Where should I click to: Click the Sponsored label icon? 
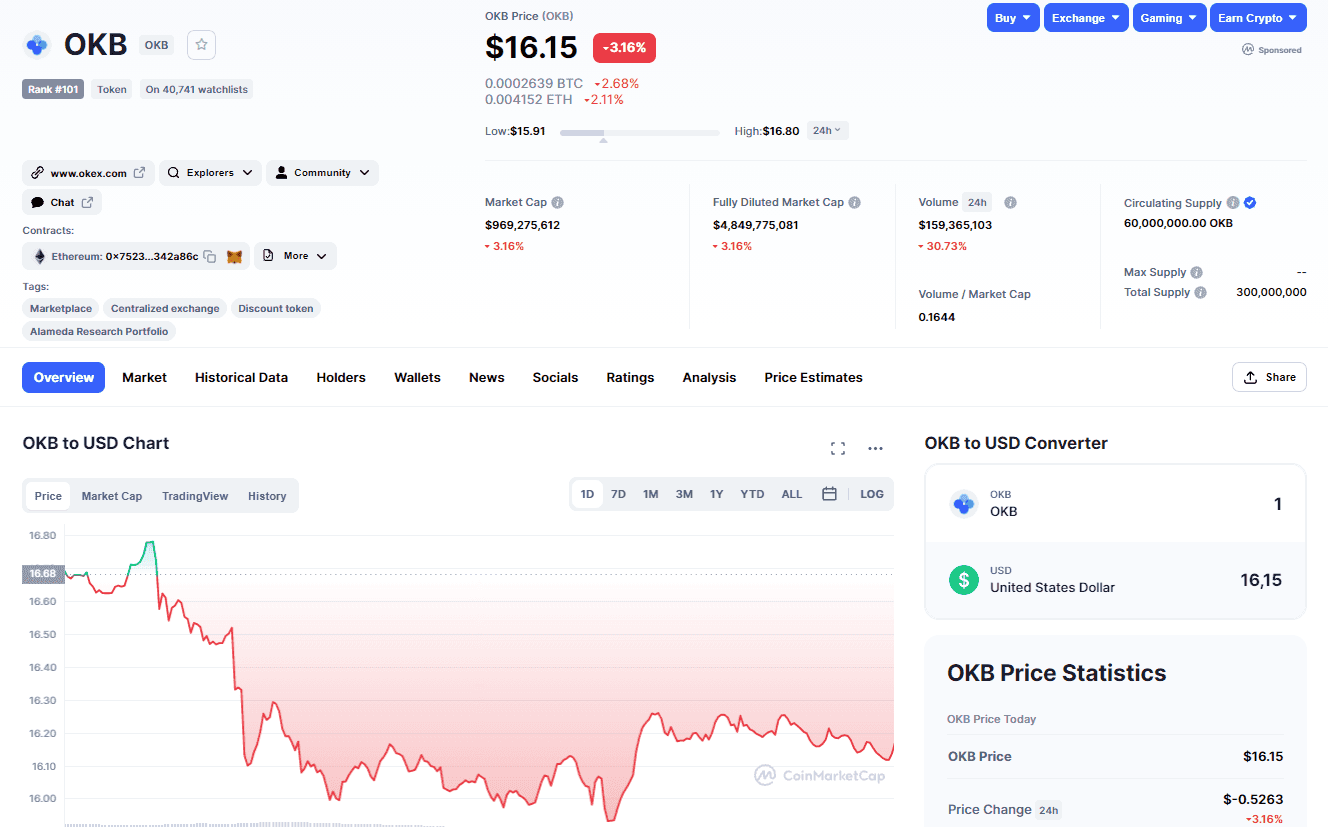click(1248, 49)
